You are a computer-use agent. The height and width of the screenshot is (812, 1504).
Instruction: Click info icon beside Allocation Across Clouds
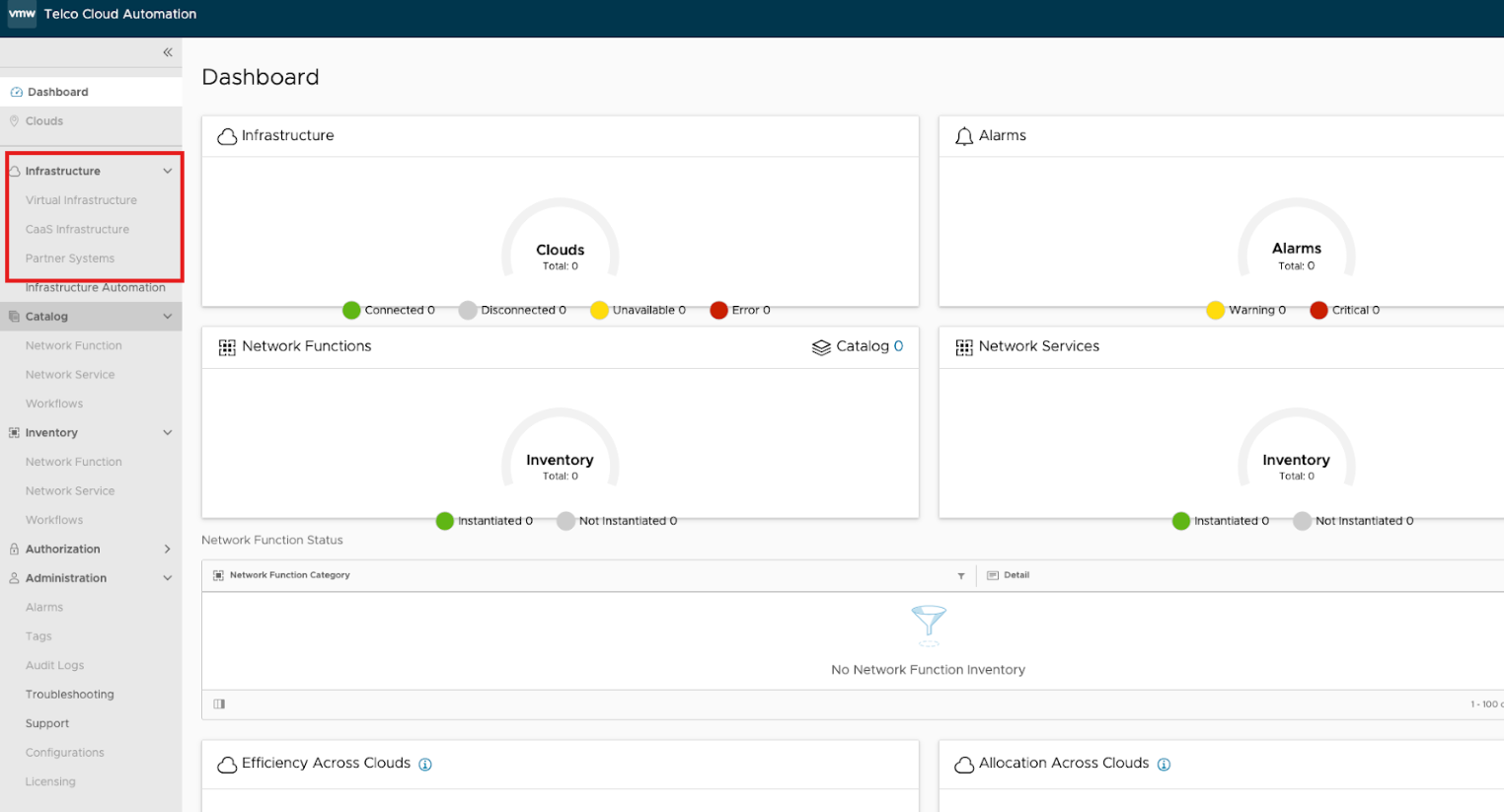coord(1164,765)
